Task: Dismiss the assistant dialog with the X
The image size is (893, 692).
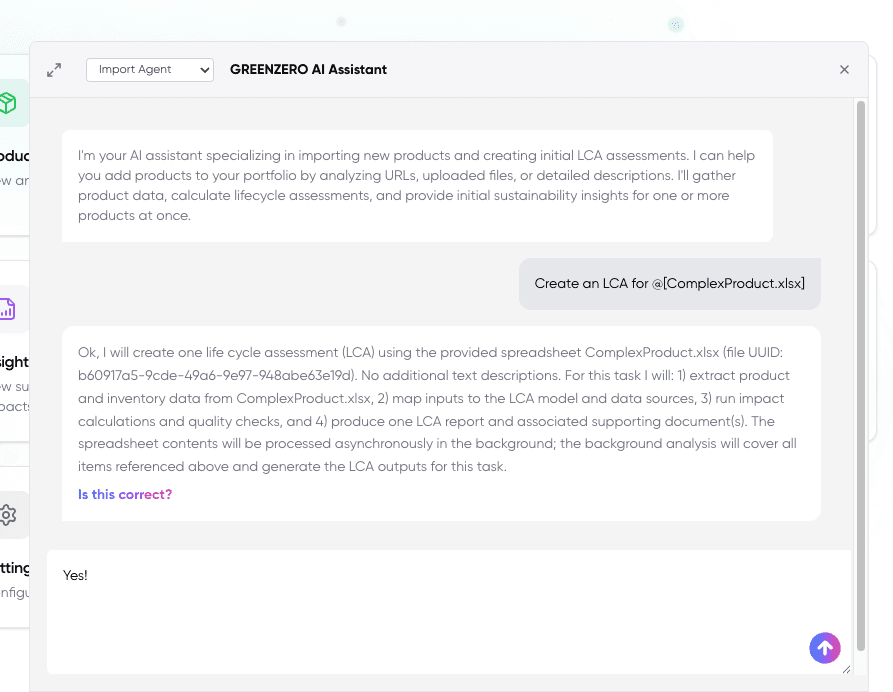Action: pyautogui.click(x=844, y=69)
